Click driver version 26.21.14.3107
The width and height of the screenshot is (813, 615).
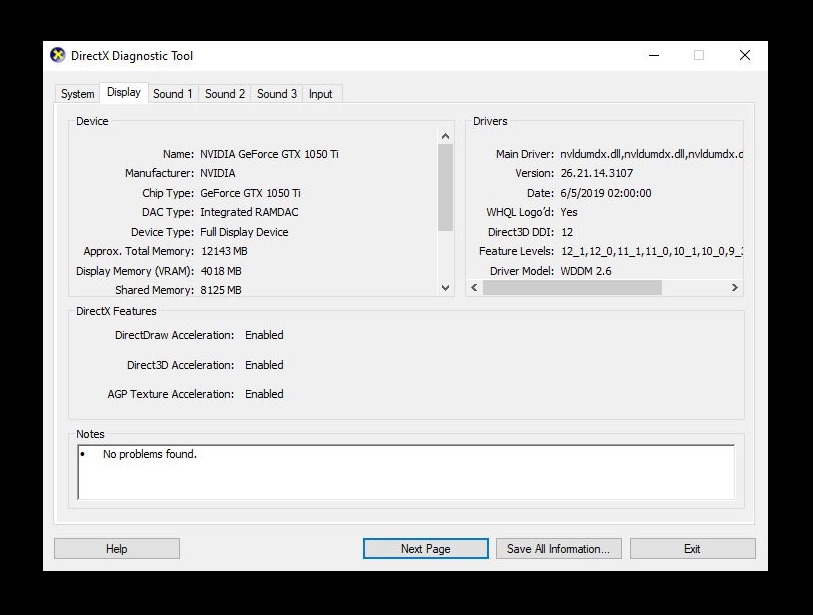pos(597,173)
